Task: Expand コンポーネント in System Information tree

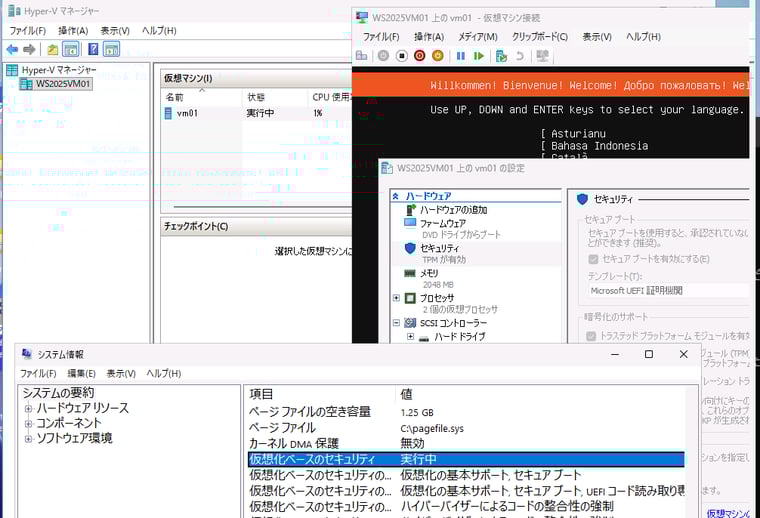Action: coord(29,424)
